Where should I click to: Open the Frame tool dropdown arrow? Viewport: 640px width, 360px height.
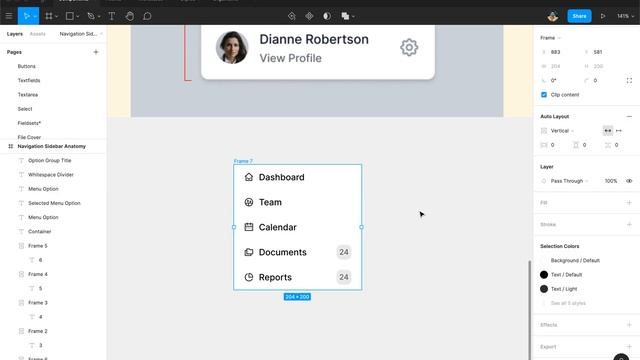coord(56,17)
